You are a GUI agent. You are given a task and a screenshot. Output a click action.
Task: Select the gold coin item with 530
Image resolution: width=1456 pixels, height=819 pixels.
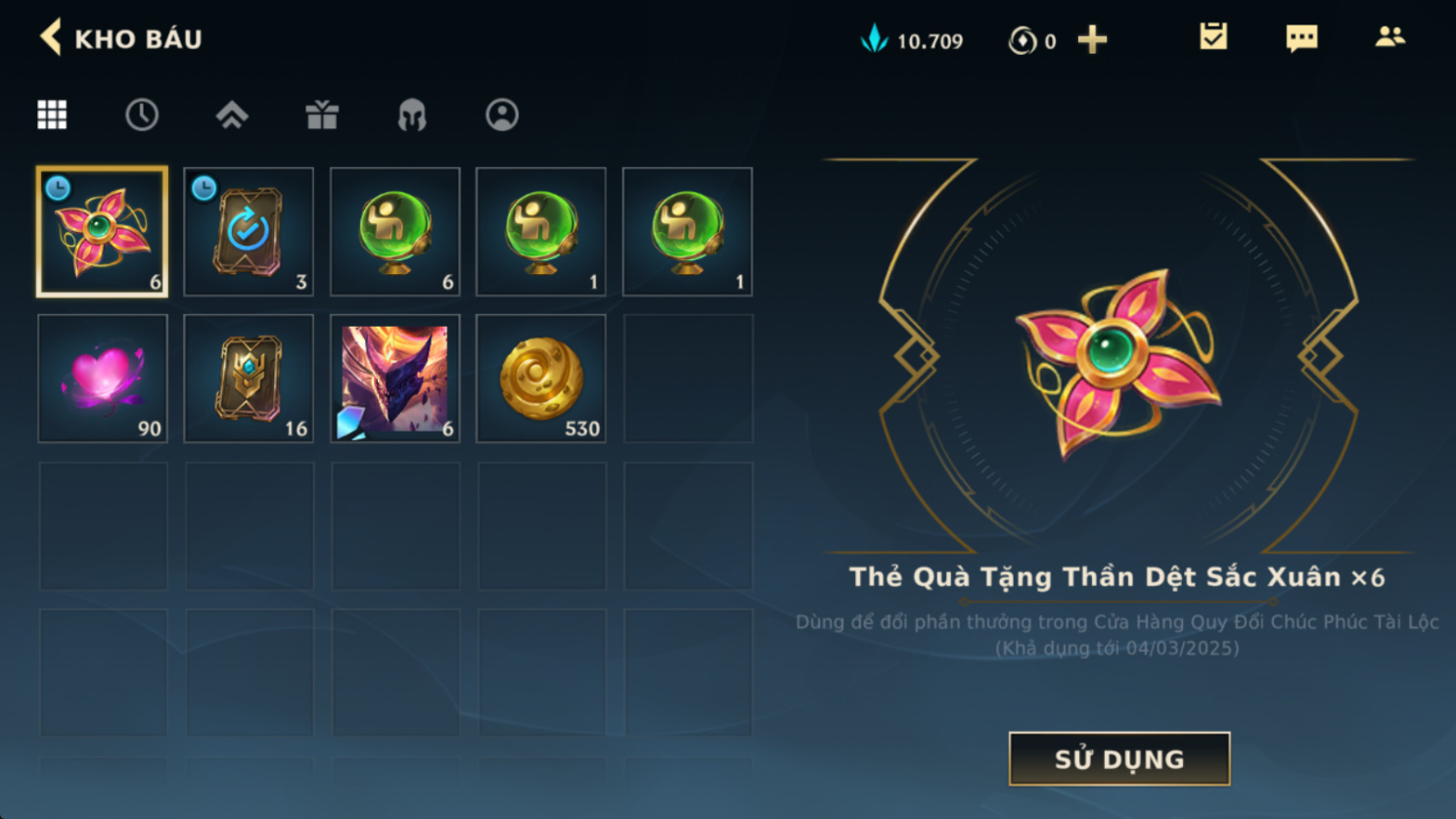(541, 379)
